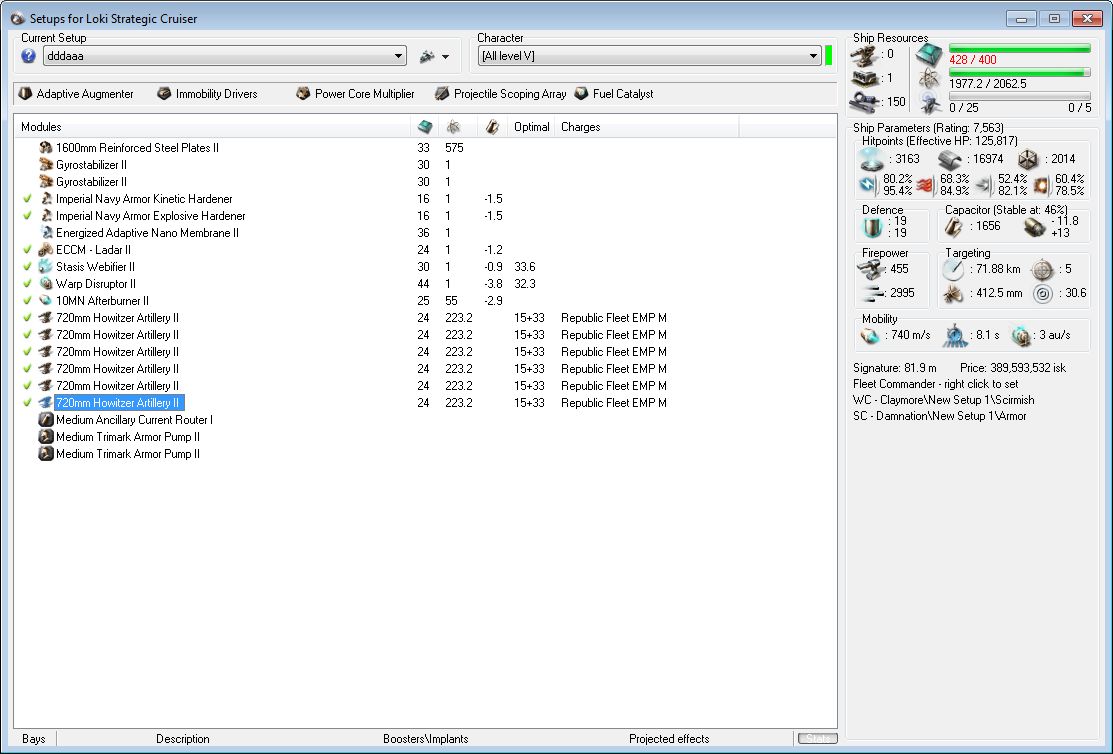Click the green status indicator next to Character
Screen dimensions: 1113x754
828,55
